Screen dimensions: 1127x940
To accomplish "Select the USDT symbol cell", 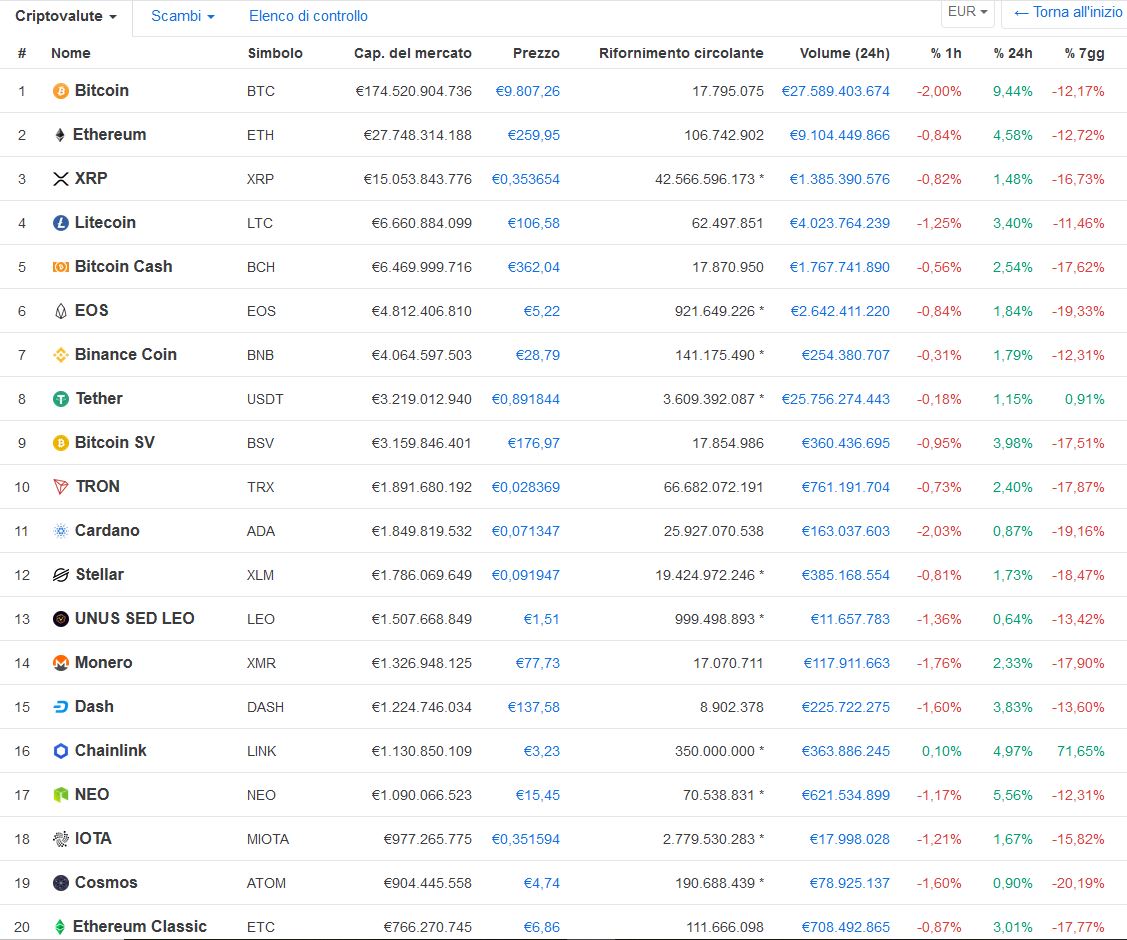I will (265, 399).
